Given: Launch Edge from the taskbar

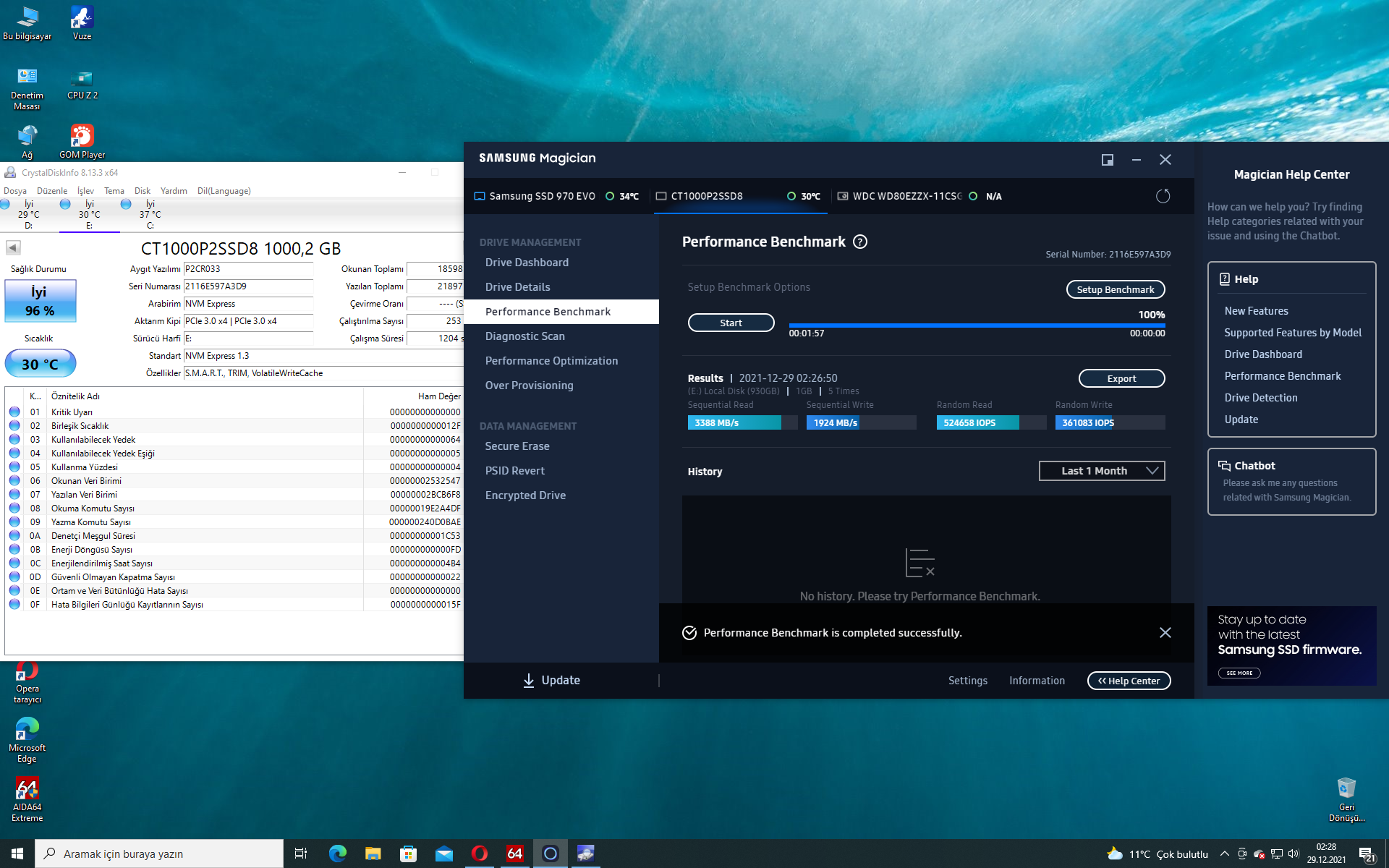Looking at the screenshot, I should (337, 854).
